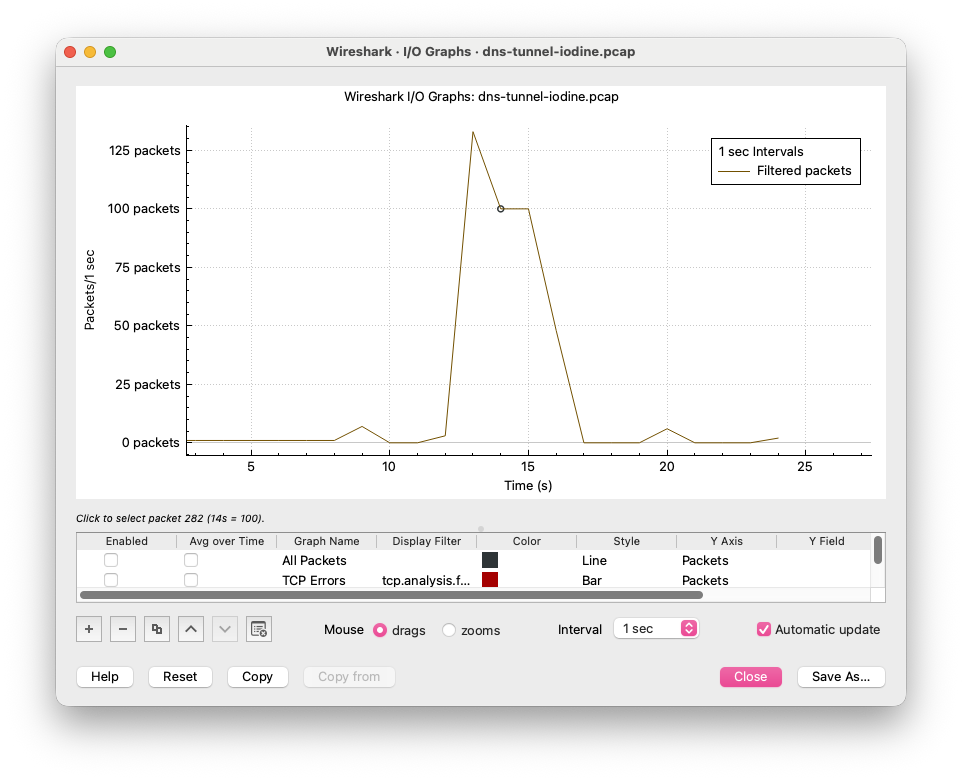This screenshot has height=780, width=962.
Task: Add a new graph with plus button
Action: pos(89,629)
